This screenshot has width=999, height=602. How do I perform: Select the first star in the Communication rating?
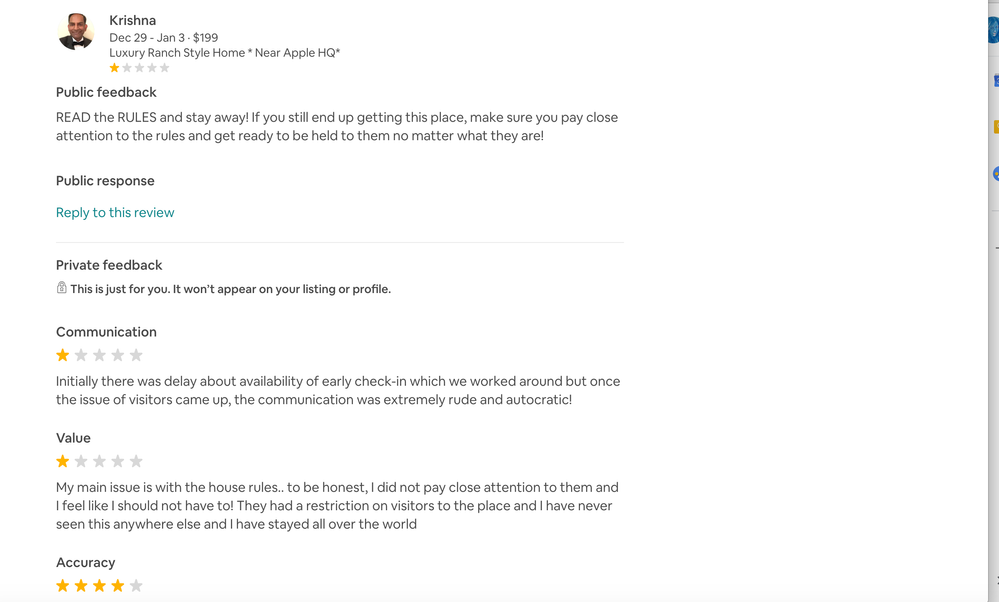(x=62, y=354)
